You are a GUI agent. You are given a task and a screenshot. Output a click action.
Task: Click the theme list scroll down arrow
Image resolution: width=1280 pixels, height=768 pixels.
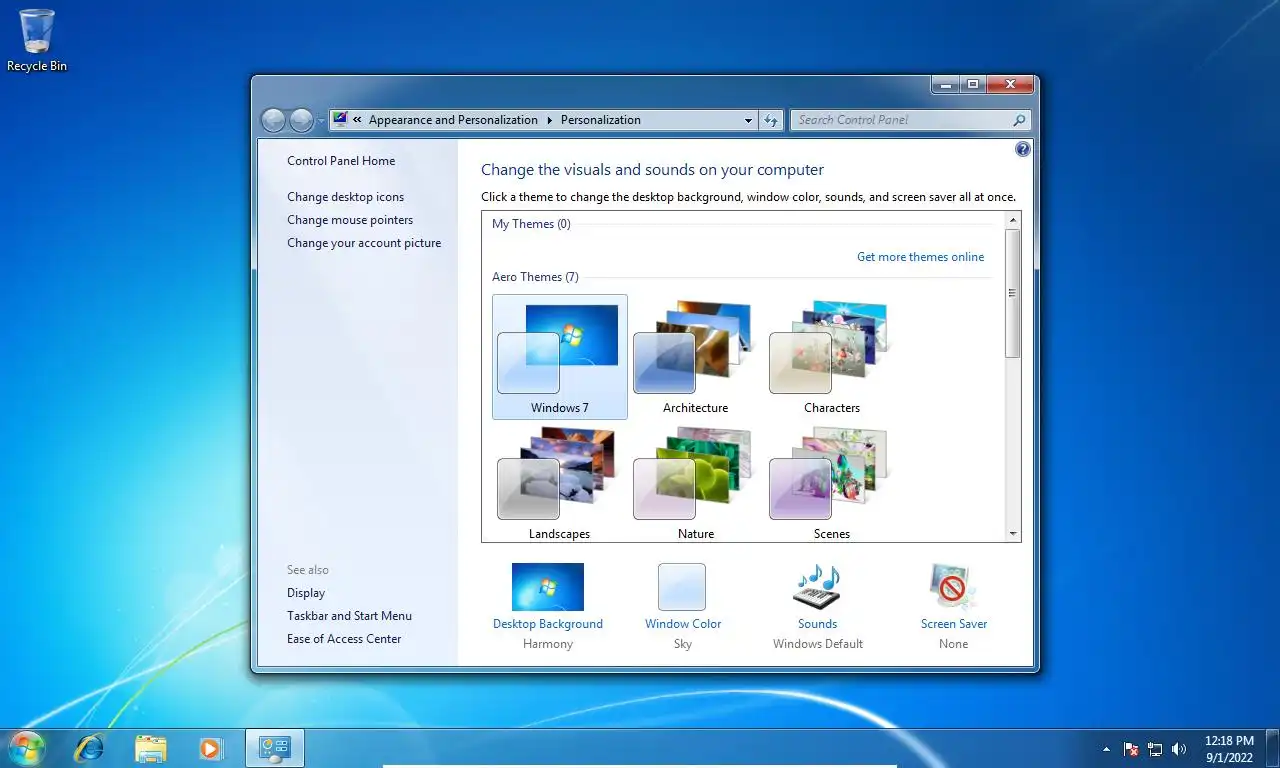point(1013,534)
